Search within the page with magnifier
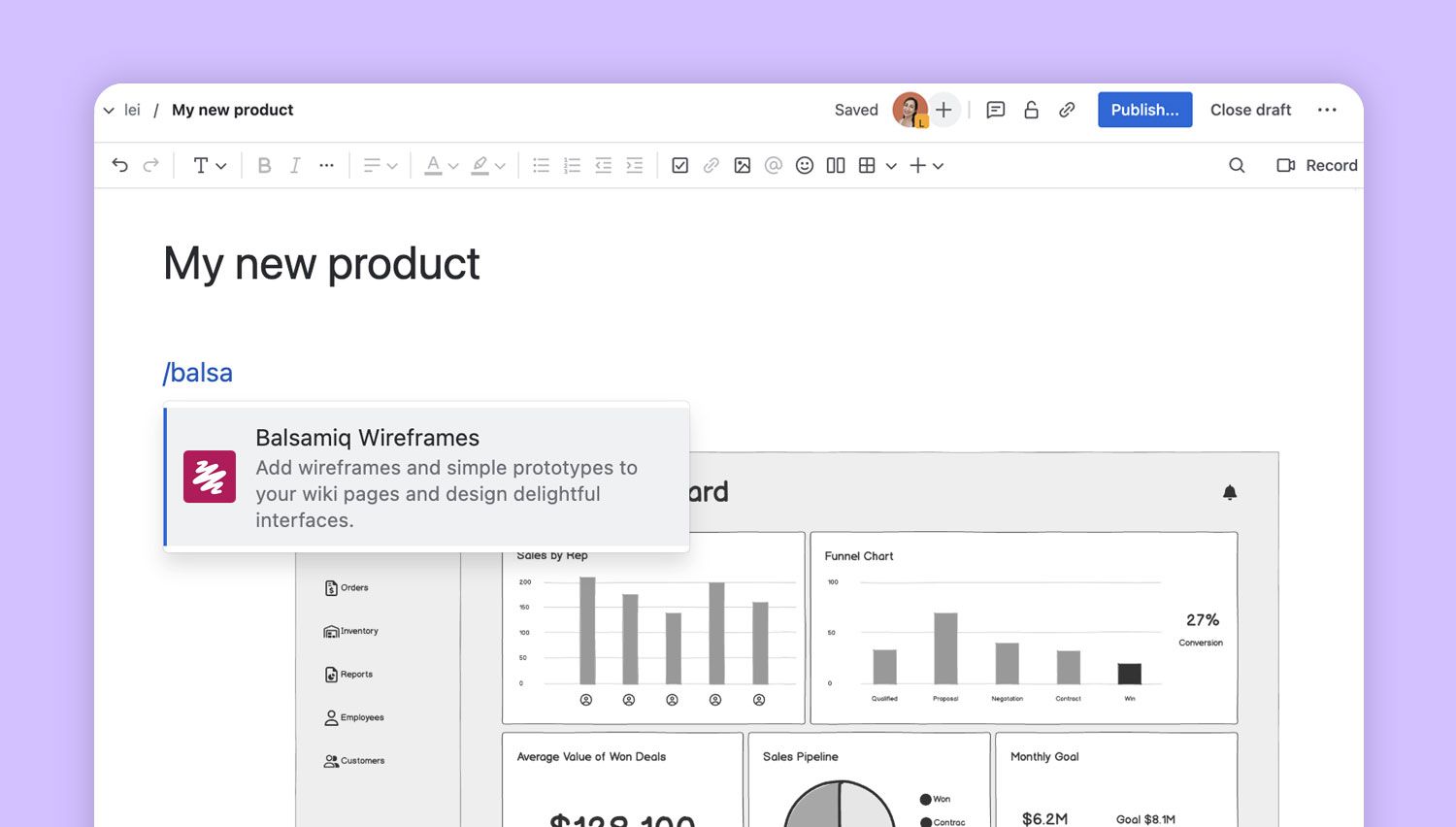 click(x=1237, y=165)
